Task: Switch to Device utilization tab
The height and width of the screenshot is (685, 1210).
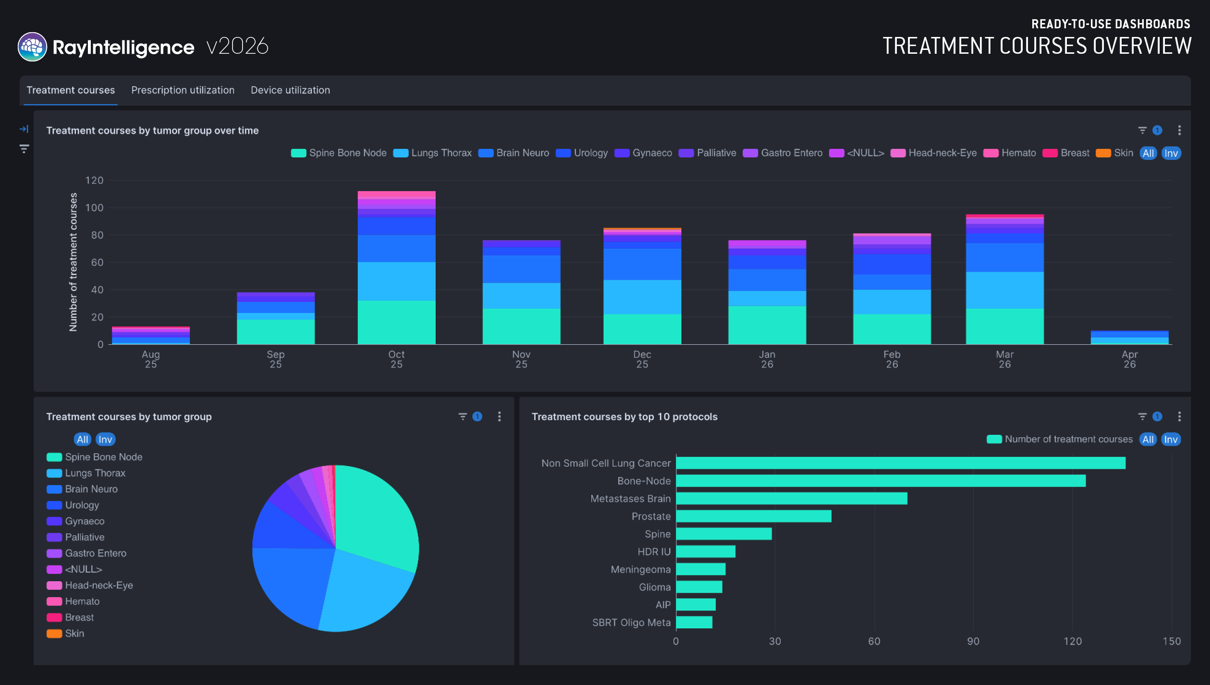Action: [290, 90]
